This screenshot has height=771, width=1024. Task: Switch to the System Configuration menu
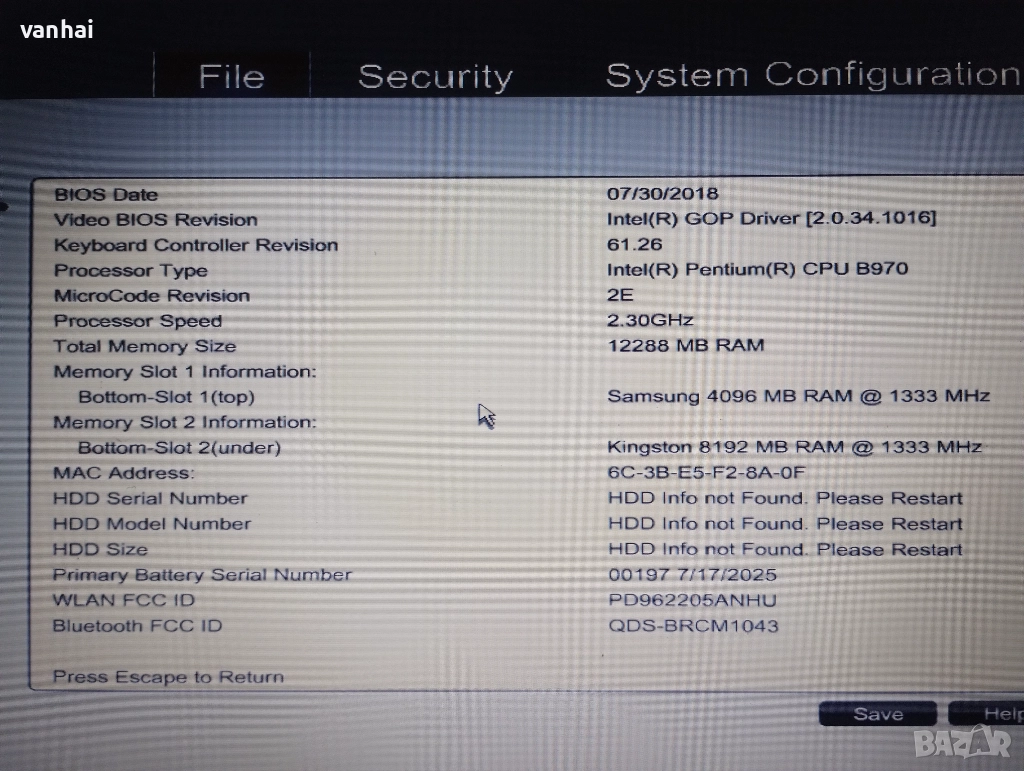coord(812,75)
